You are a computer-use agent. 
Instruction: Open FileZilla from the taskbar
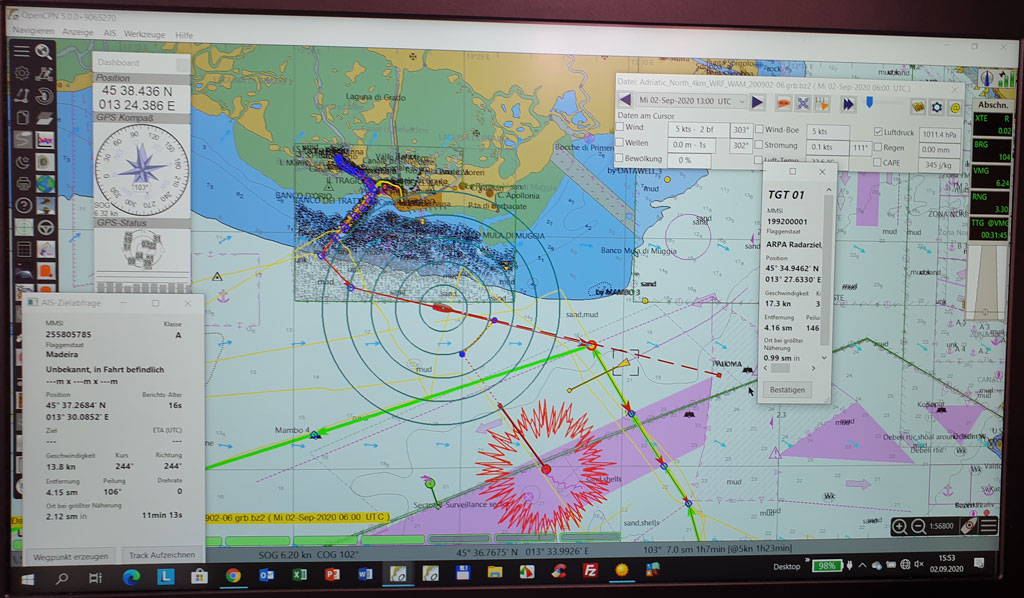click(590, 571)
